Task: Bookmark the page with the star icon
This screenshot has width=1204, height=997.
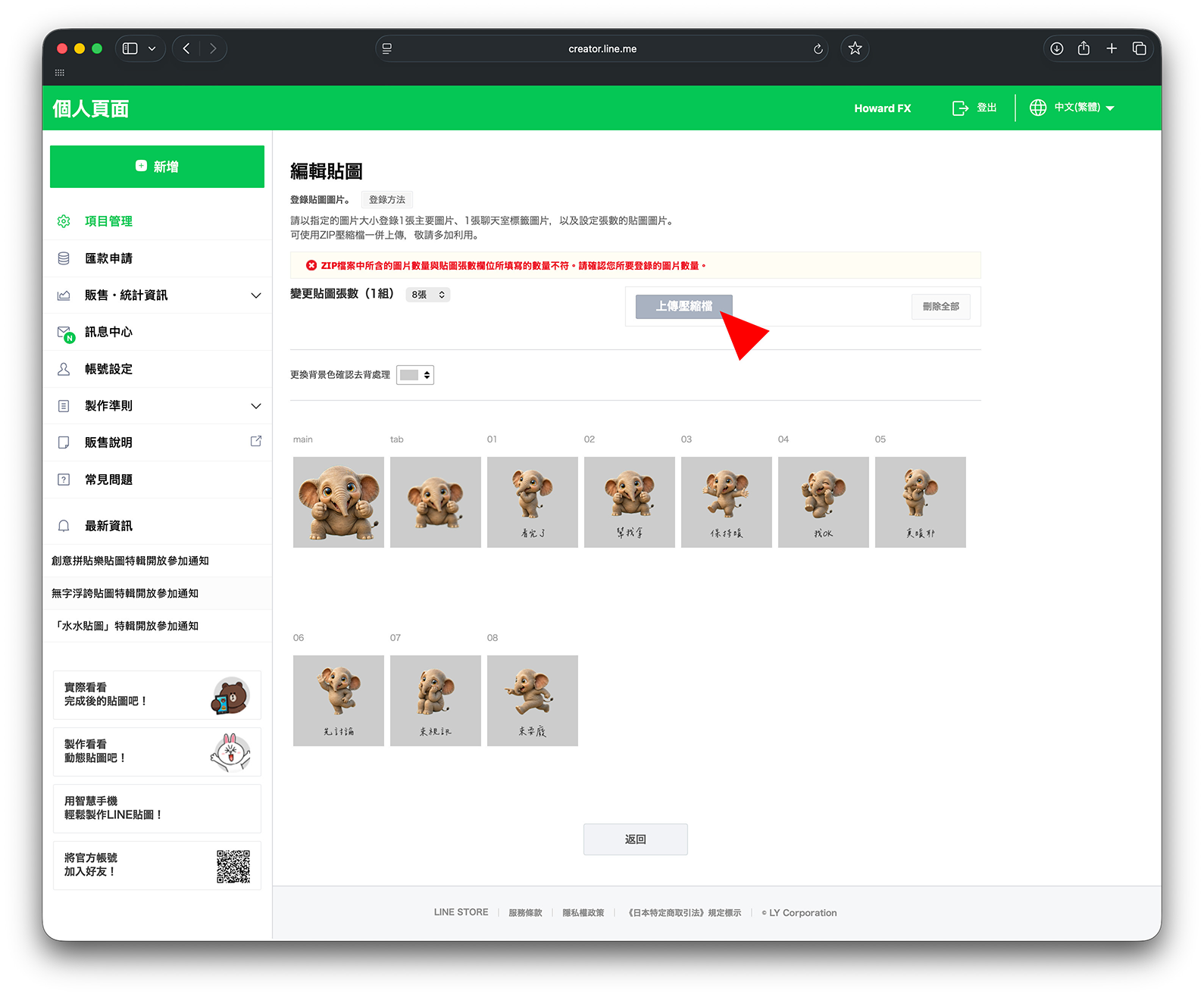Action: (855, 48)
